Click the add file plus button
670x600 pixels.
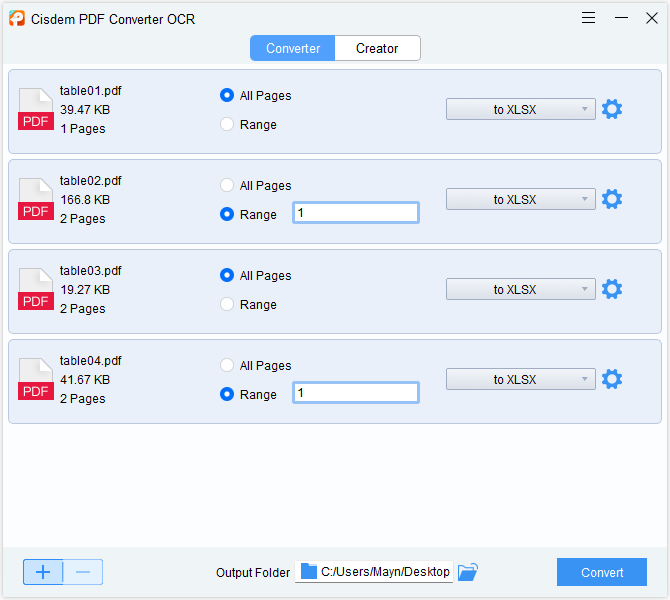pyautogui.click(x=43, y=572)
